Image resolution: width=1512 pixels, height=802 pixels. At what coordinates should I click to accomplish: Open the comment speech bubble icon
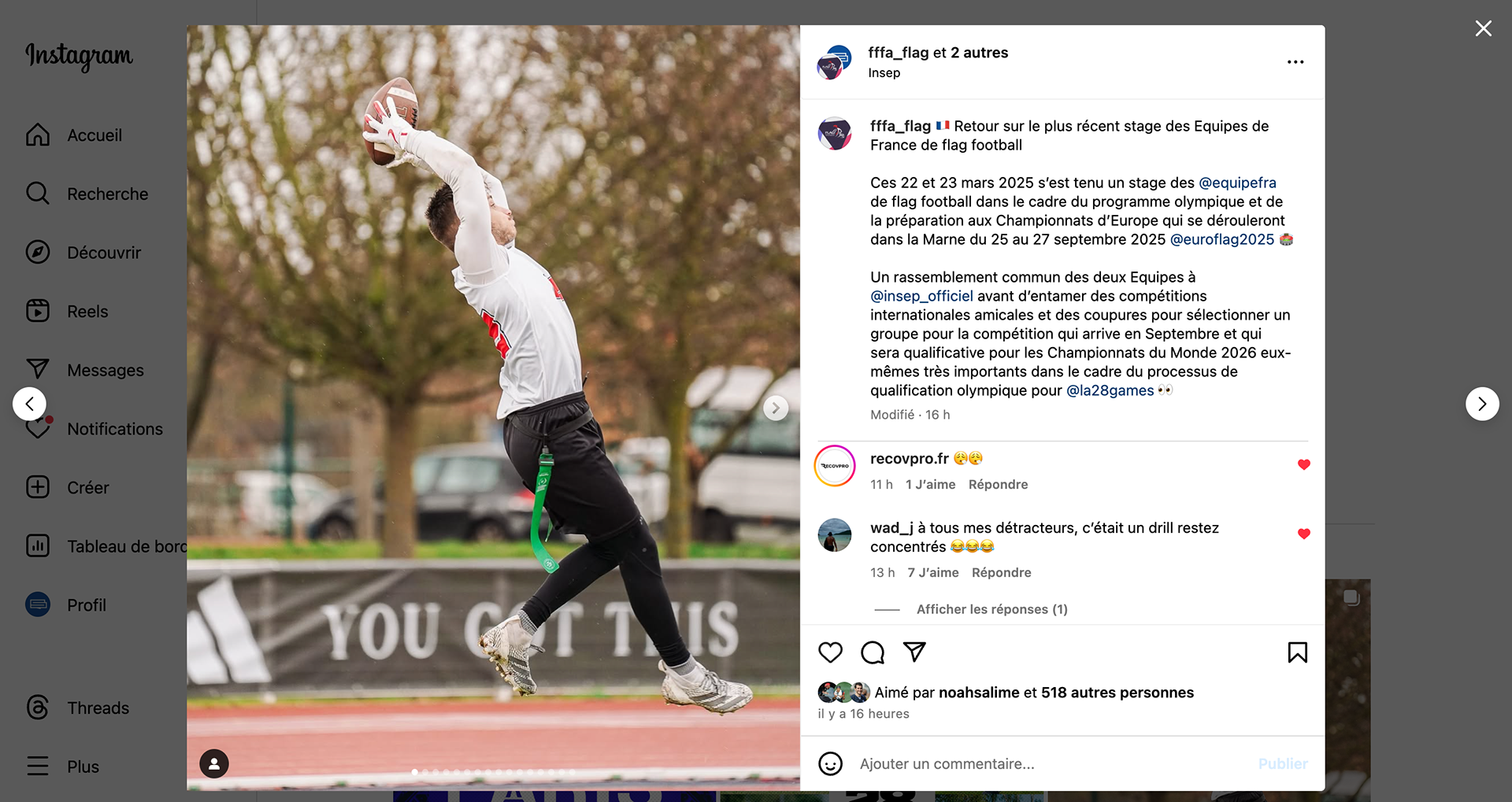873,652
